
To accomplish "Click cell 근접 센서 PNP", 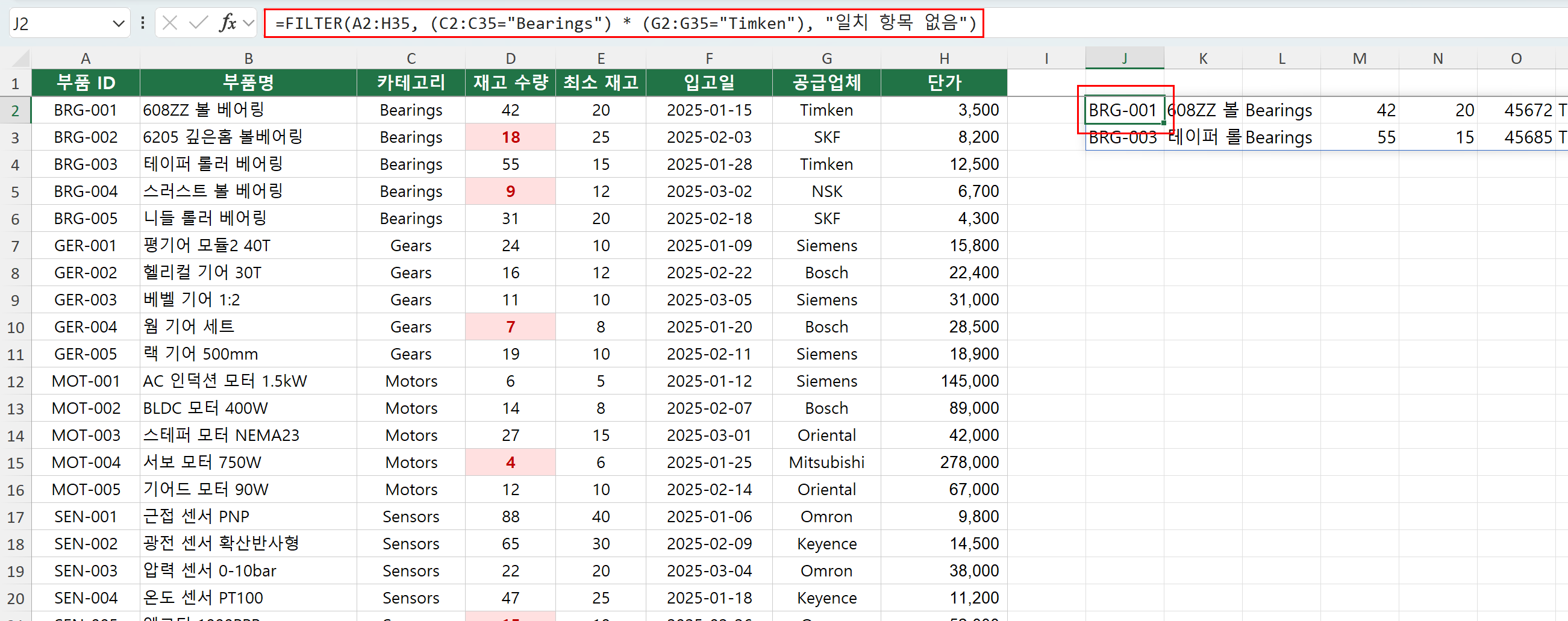I will (248, 517).
